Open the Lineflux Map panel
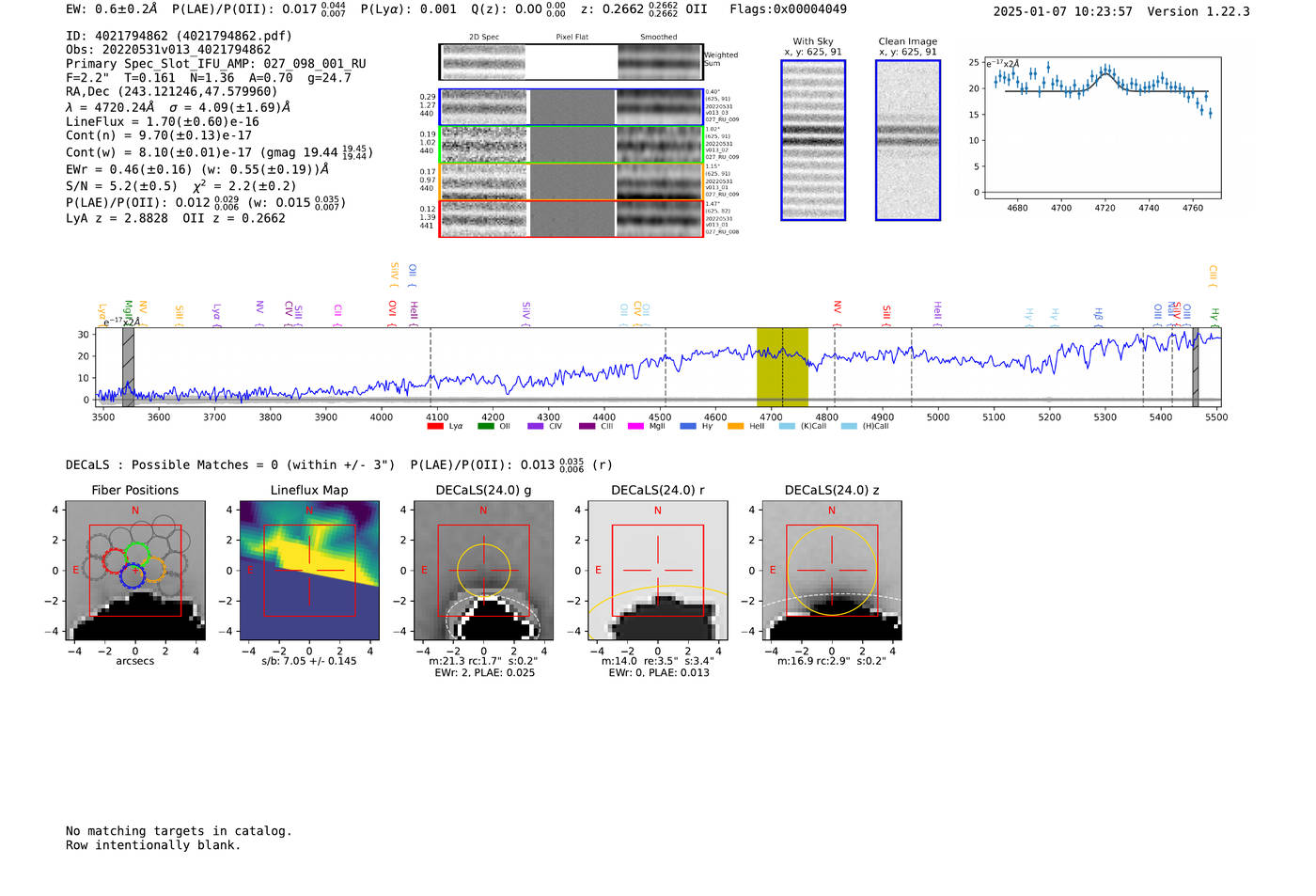 tap(309, 571)
